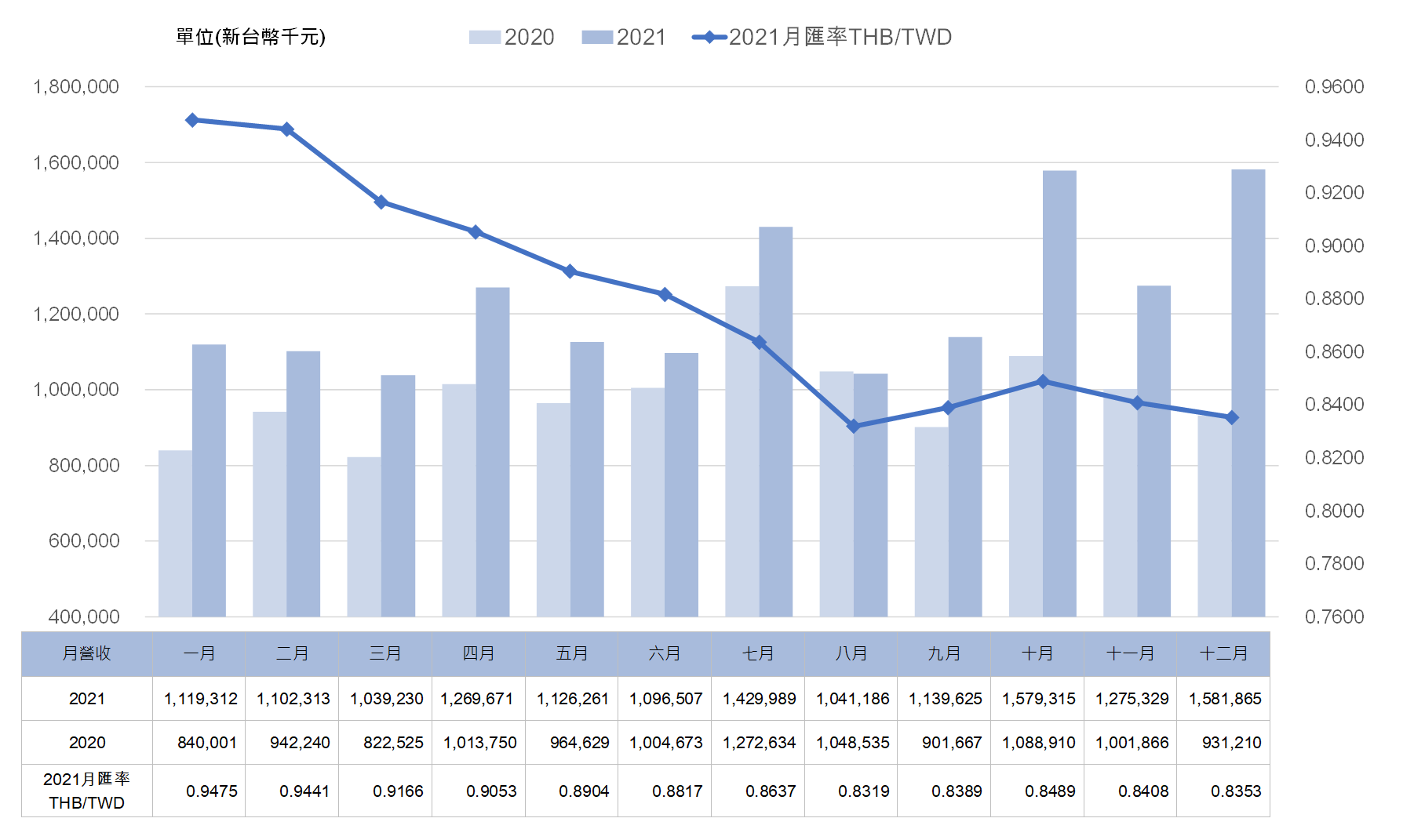
Task: Select the August exchange-rate line data point
Action: 854,426
